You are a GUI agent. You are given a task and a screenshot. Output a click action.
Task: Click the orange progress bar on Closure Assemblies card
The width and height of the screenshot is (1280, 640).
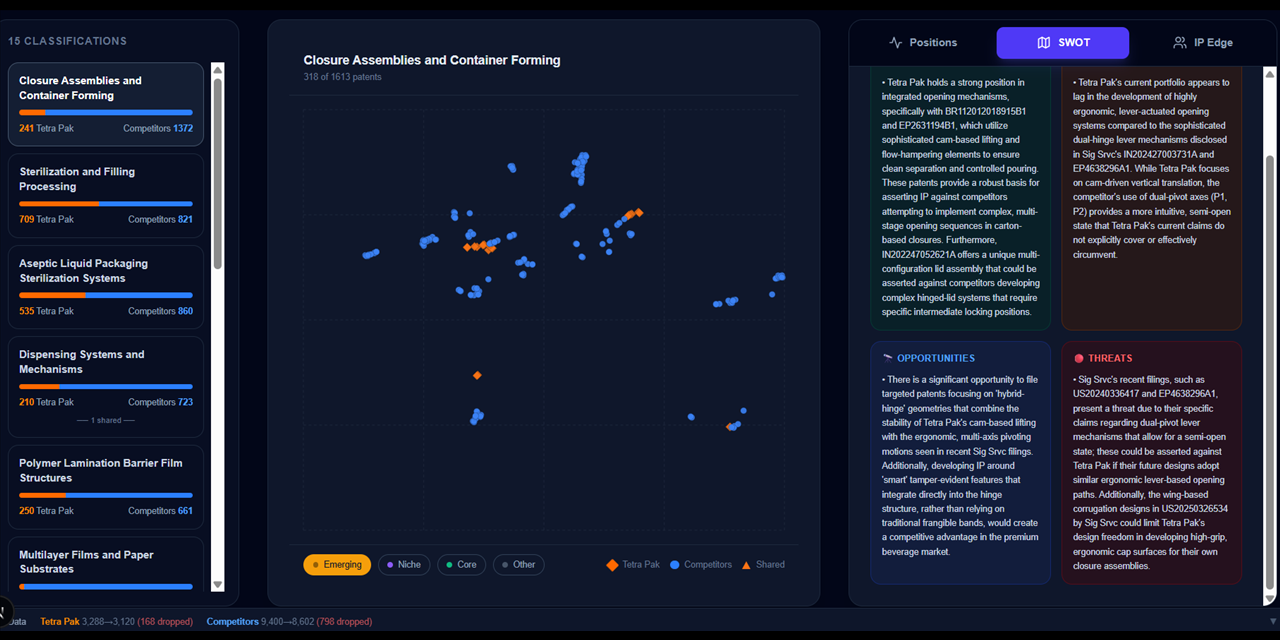34,112
